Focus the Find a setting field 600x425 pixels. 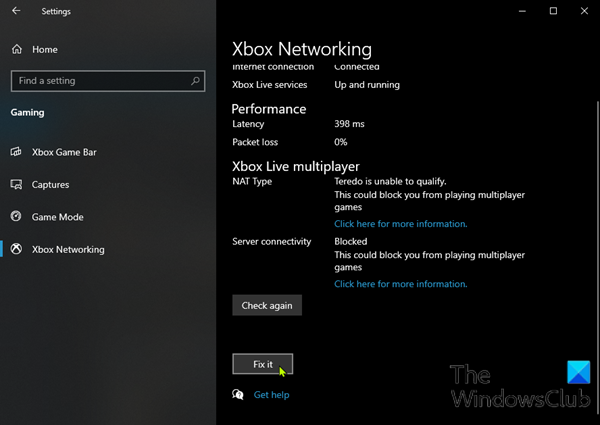coord(108,81)
